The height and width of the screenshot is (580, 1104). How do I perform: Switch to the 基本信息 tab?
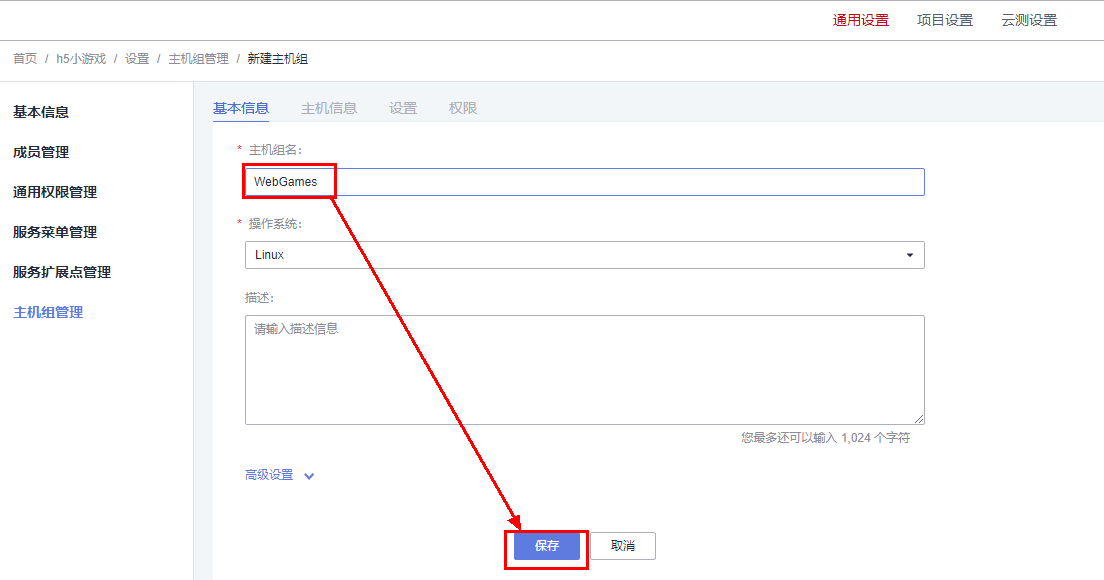click(x=241, y=108)
